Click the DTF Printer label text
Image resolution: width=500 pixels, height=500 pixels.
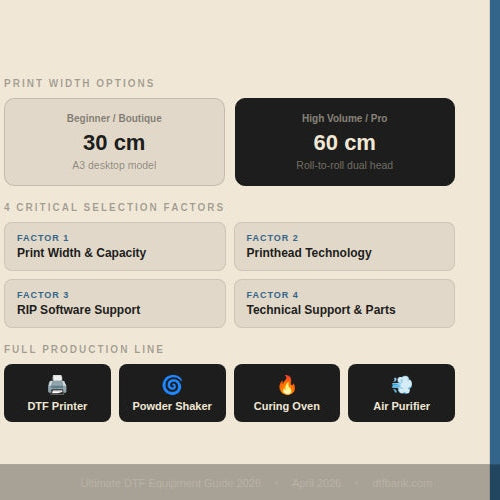coord(57,406)
